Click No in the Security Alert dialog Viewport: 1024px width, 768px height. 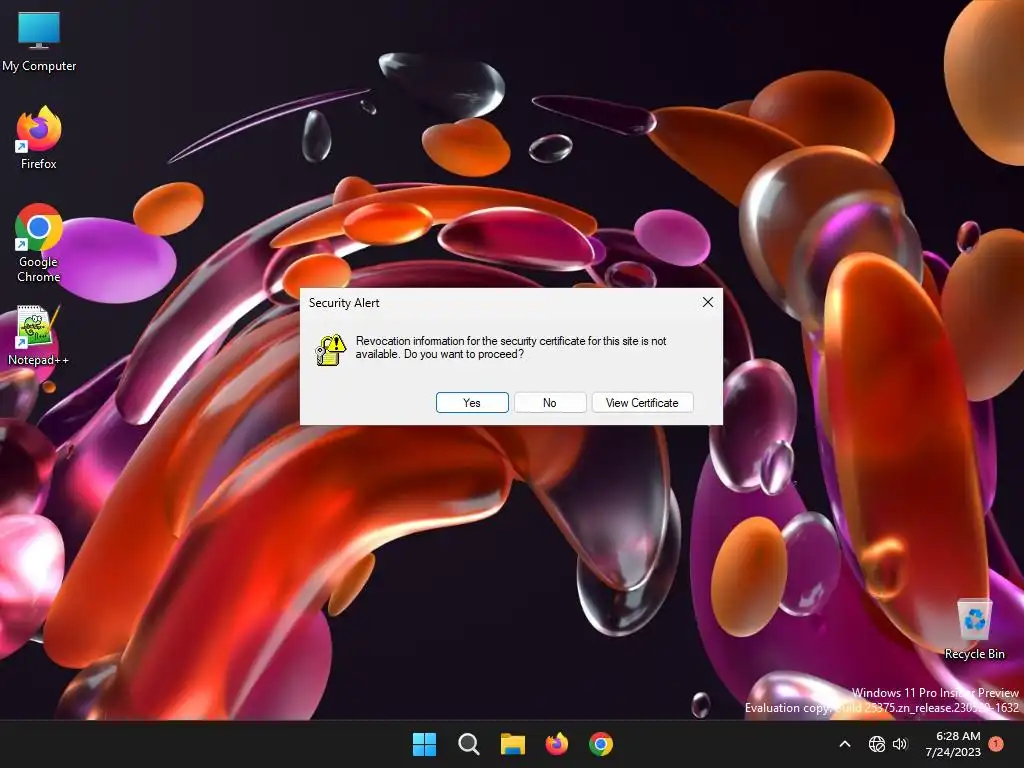pyautogui.click(x=550, y=403)
